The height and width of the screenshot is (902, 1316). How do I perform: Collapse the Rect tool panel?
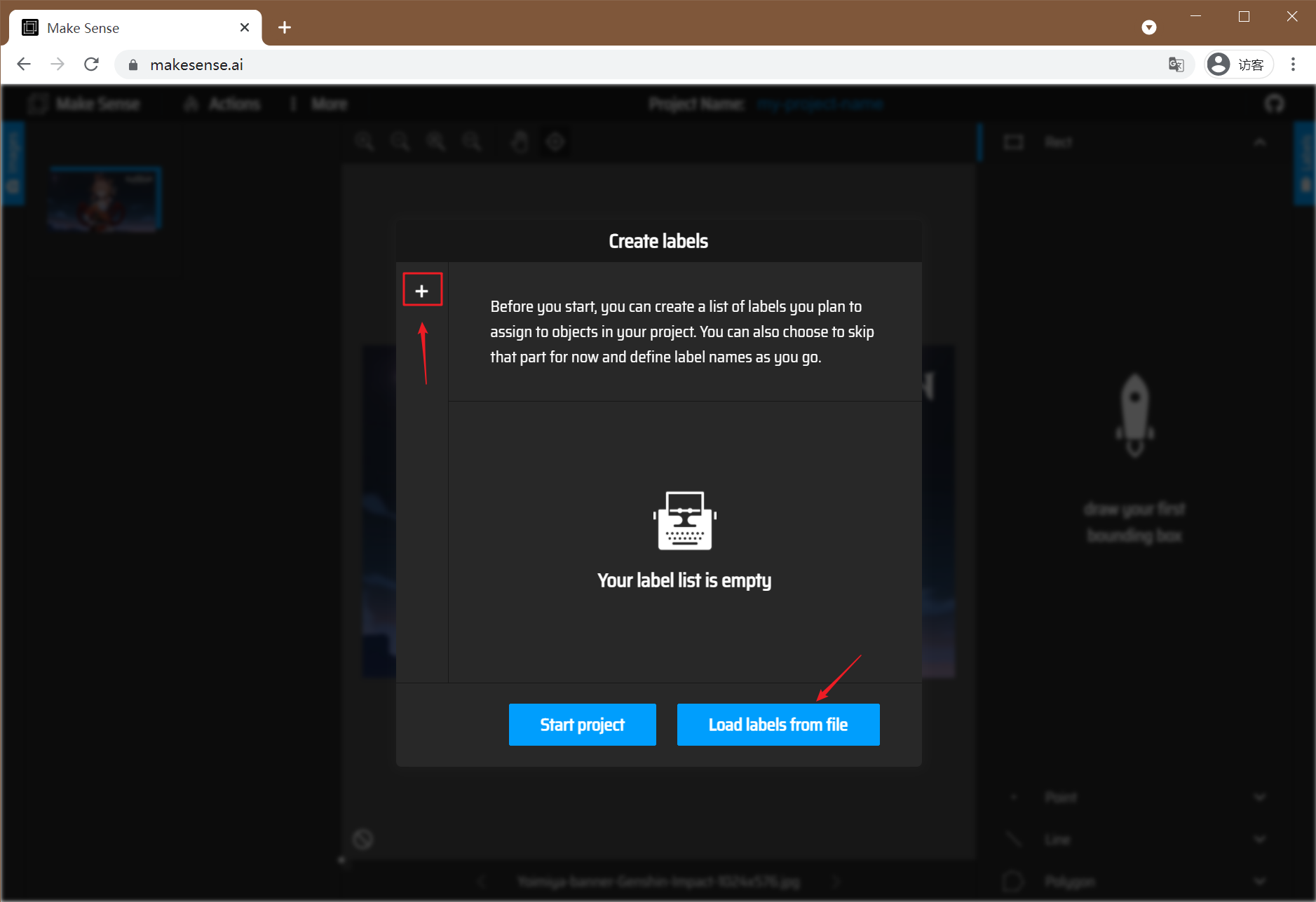(x=1260, y=142)
